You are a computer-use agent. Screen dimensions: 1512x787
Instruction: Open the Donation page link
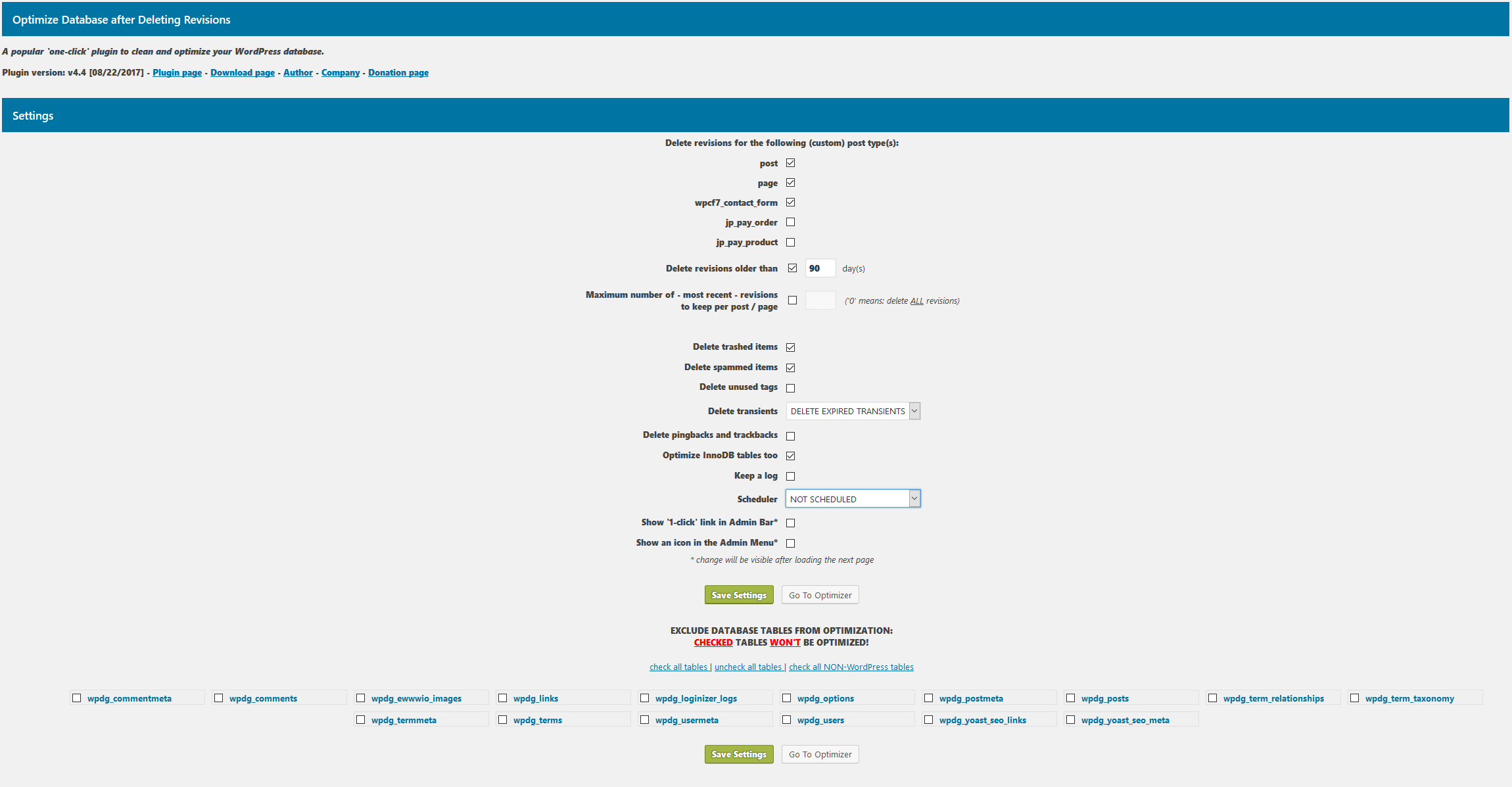click(x=398, y=72)
